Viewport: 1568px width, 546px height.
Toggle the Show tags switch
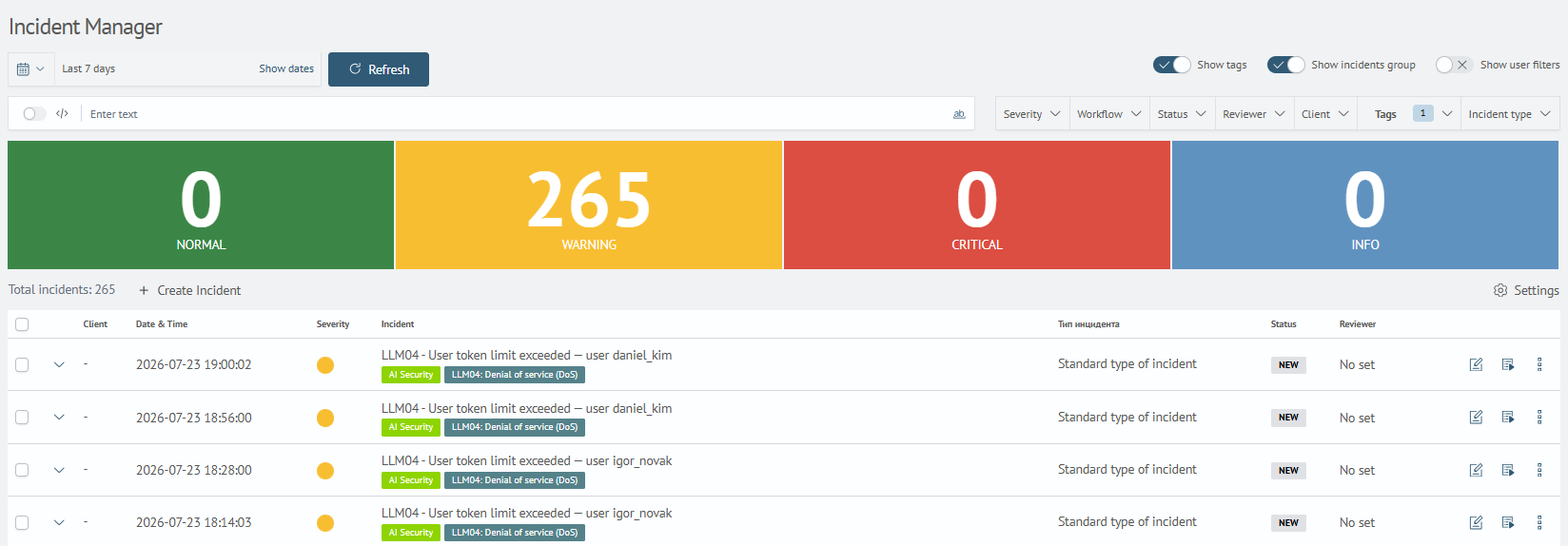click(x=1171, y=65)
